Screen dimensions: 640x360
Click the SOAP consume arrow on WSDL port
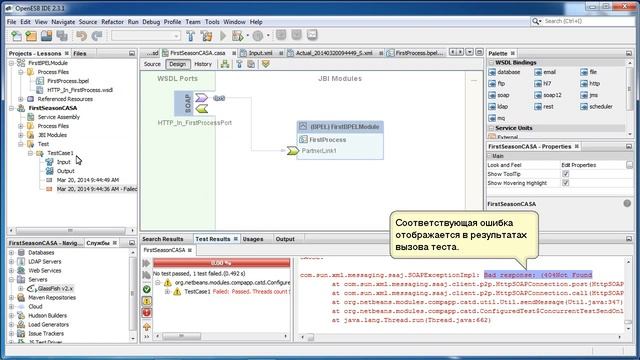point(201,98)
